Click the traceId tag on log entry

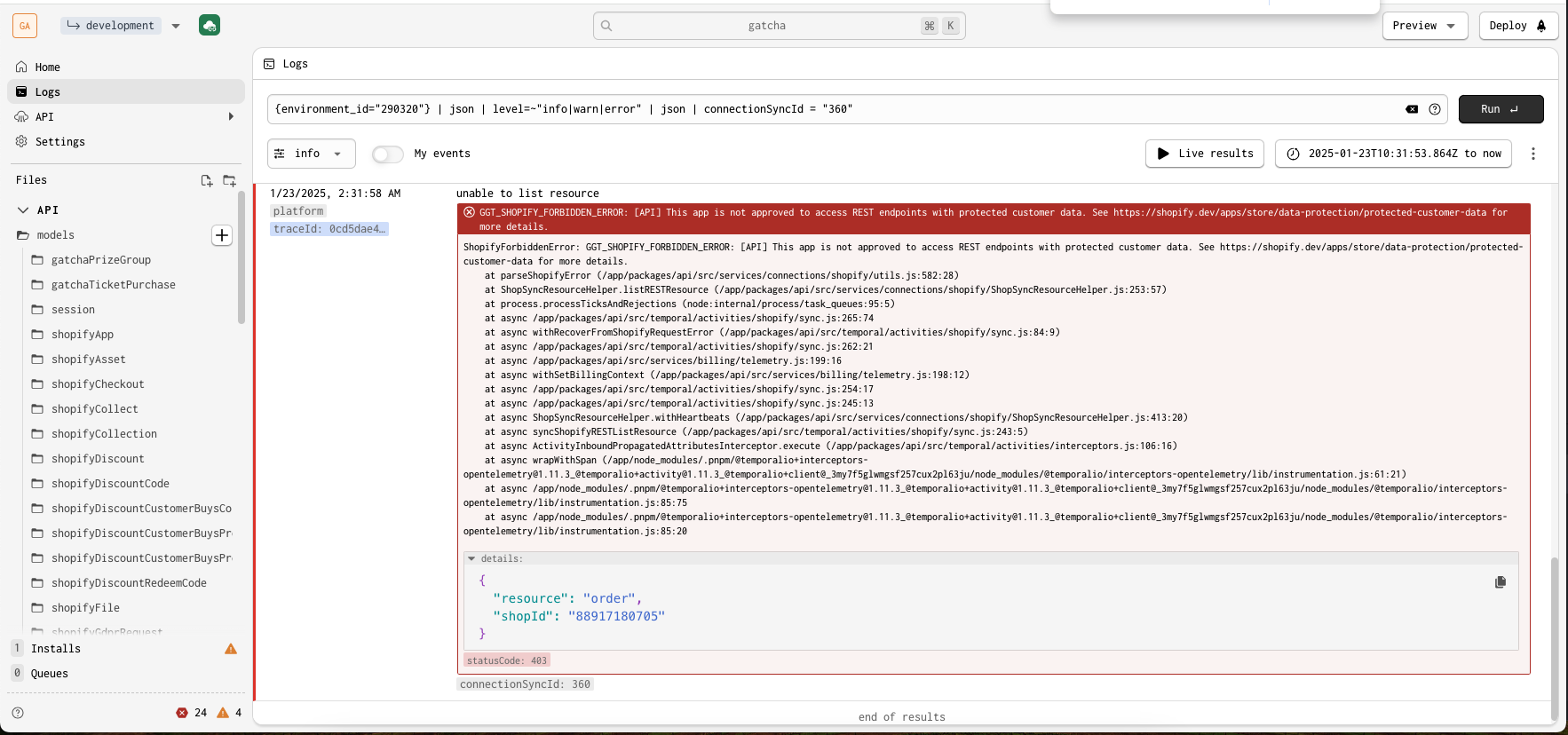coord(329,229)
